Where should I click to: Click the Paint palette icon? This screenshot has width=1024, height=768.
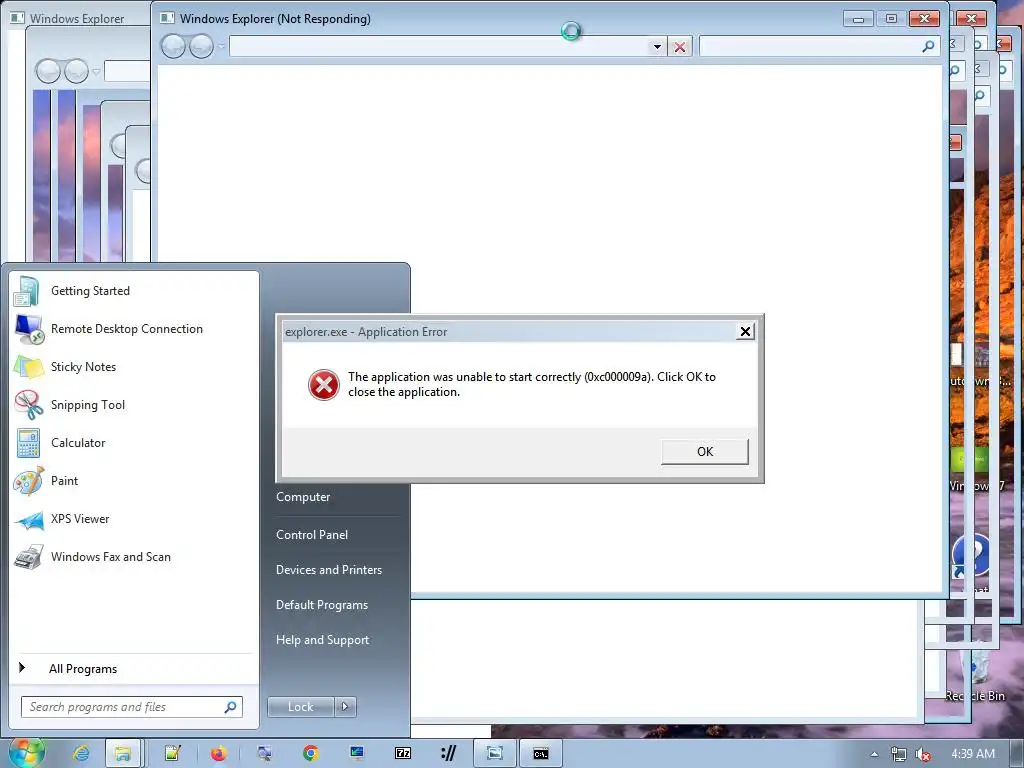coord(29,481)
